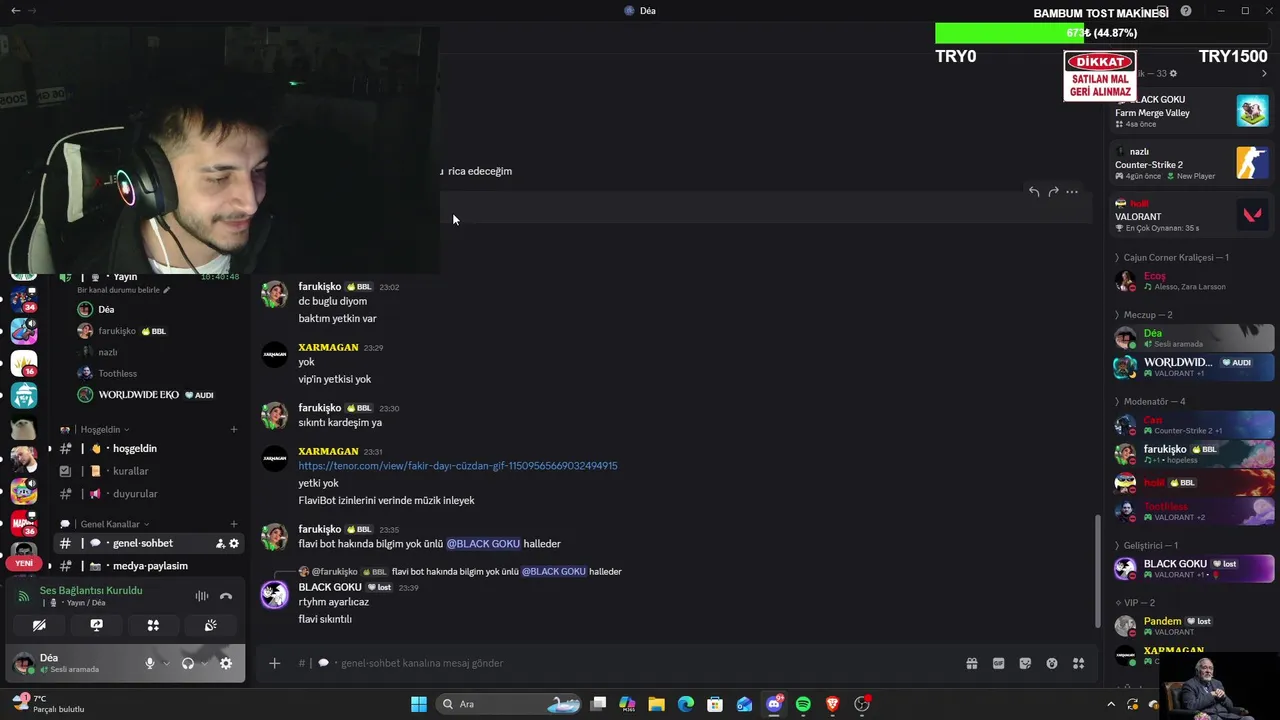Open output device options arrow beside headphones

pos(204,663)
